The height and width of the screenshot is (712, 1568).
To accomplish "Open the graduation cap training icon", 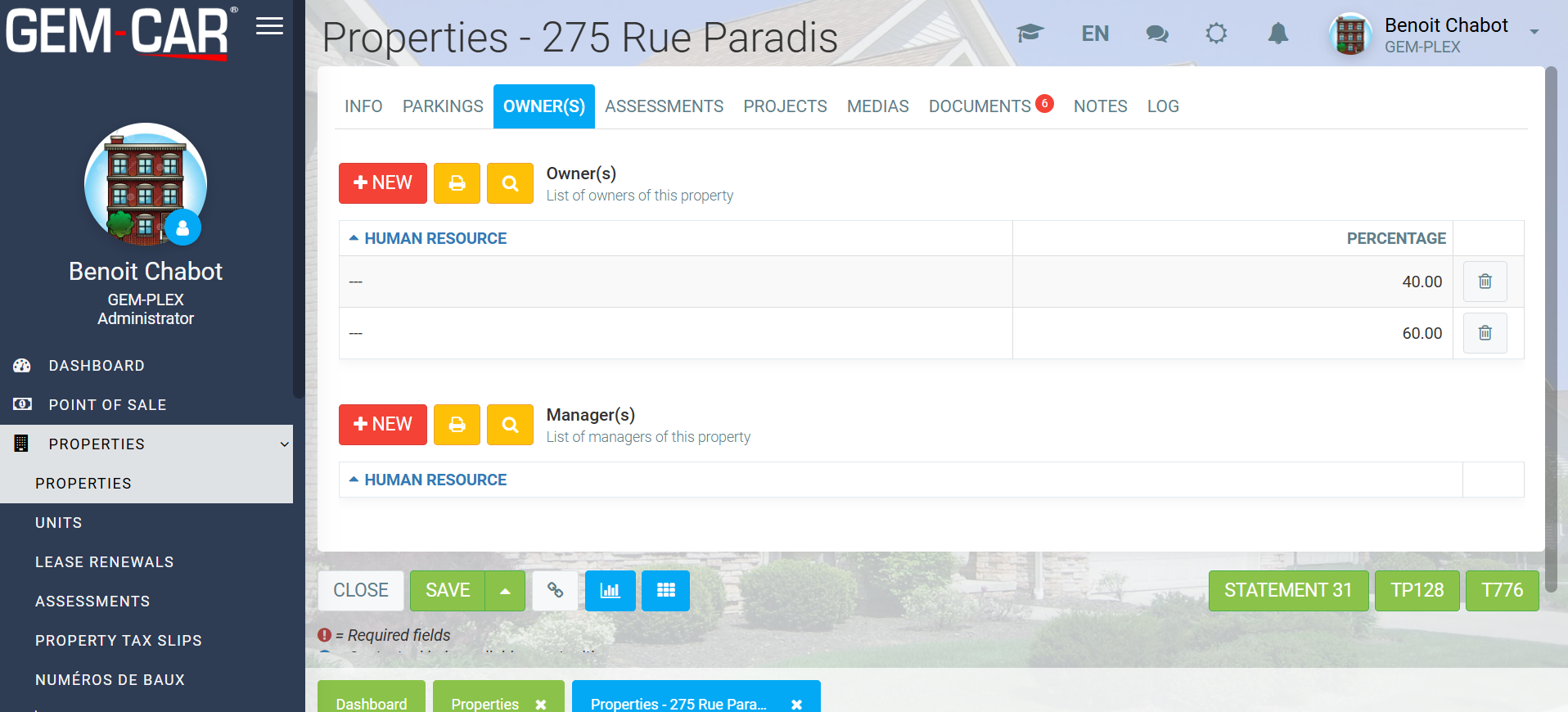I will tap(1030, 34).
